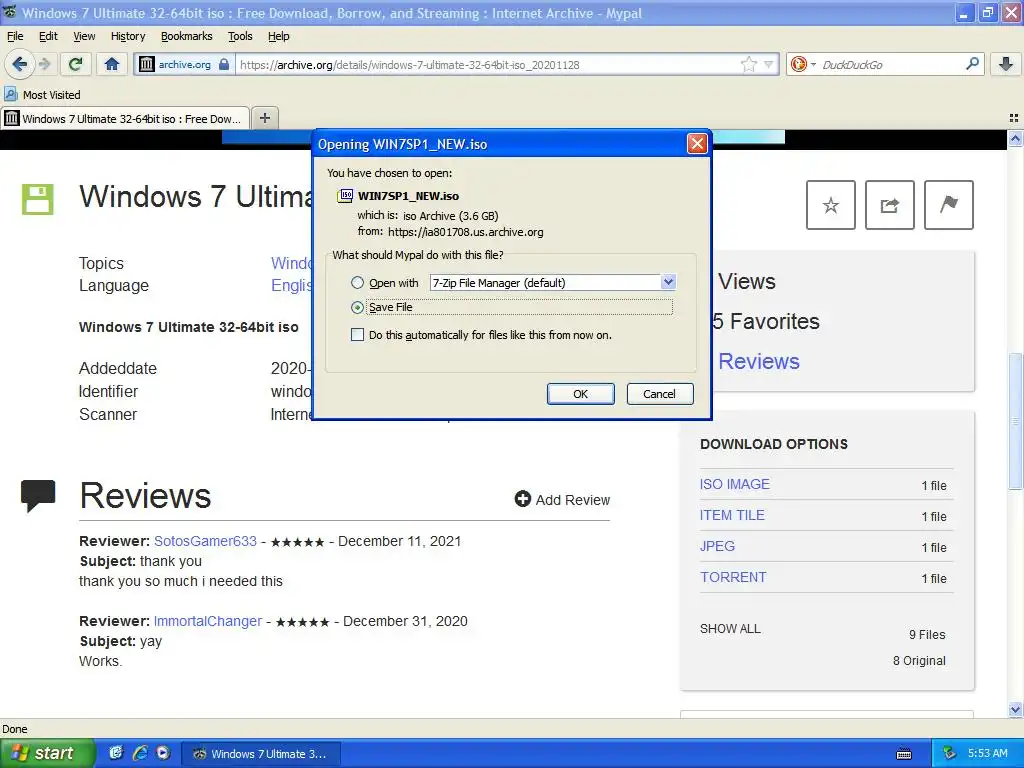Open reviewer SotosGamer633 profile link
This screenshot has height=768, width=1024.
[205, 541]
